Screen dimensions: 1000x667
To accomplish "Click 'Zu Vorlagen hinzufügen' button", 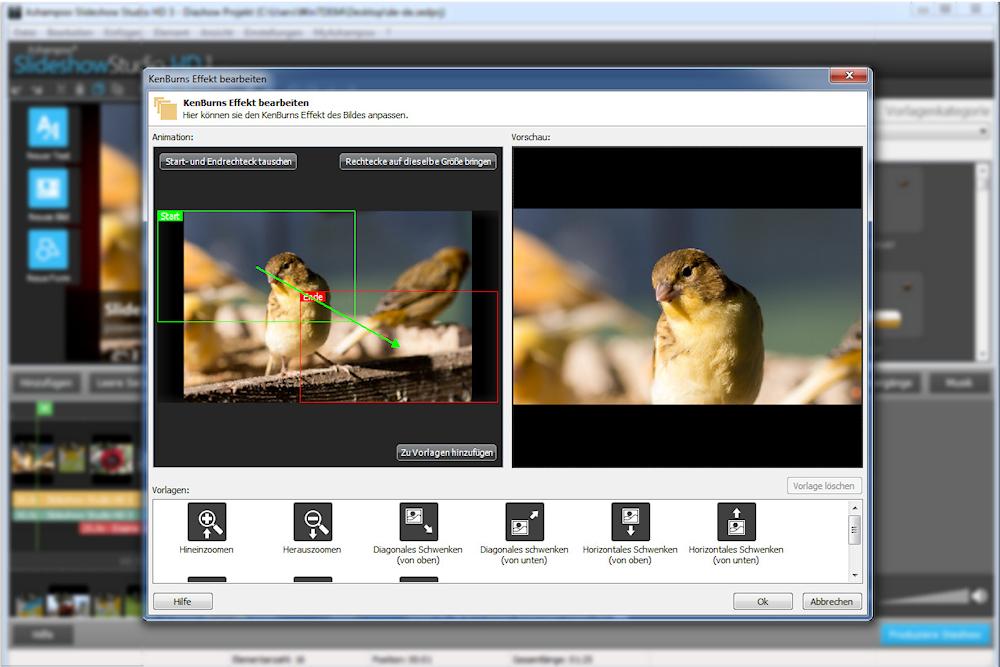I will click(x=446, y=452).
